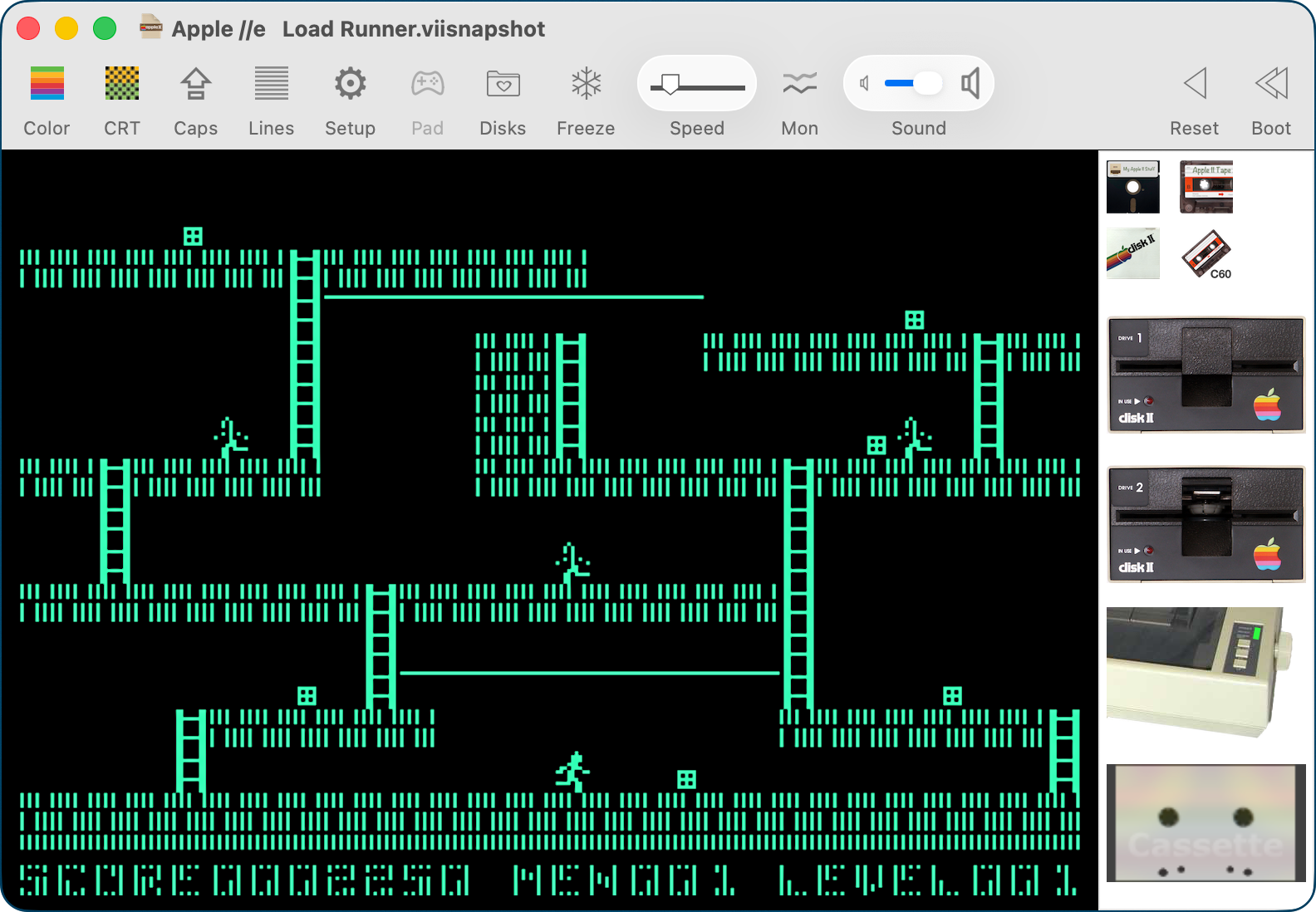The image size is (1316, 912).
Task: Click the Speed label
Action: tap(697, 129)
